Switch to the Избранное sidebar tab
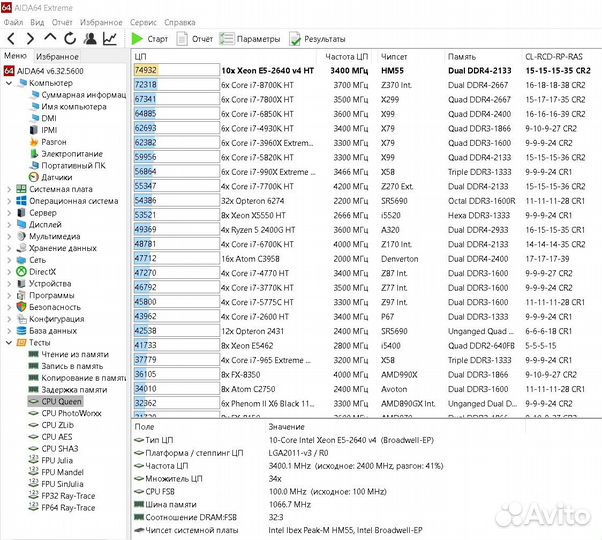 [57, 56]
